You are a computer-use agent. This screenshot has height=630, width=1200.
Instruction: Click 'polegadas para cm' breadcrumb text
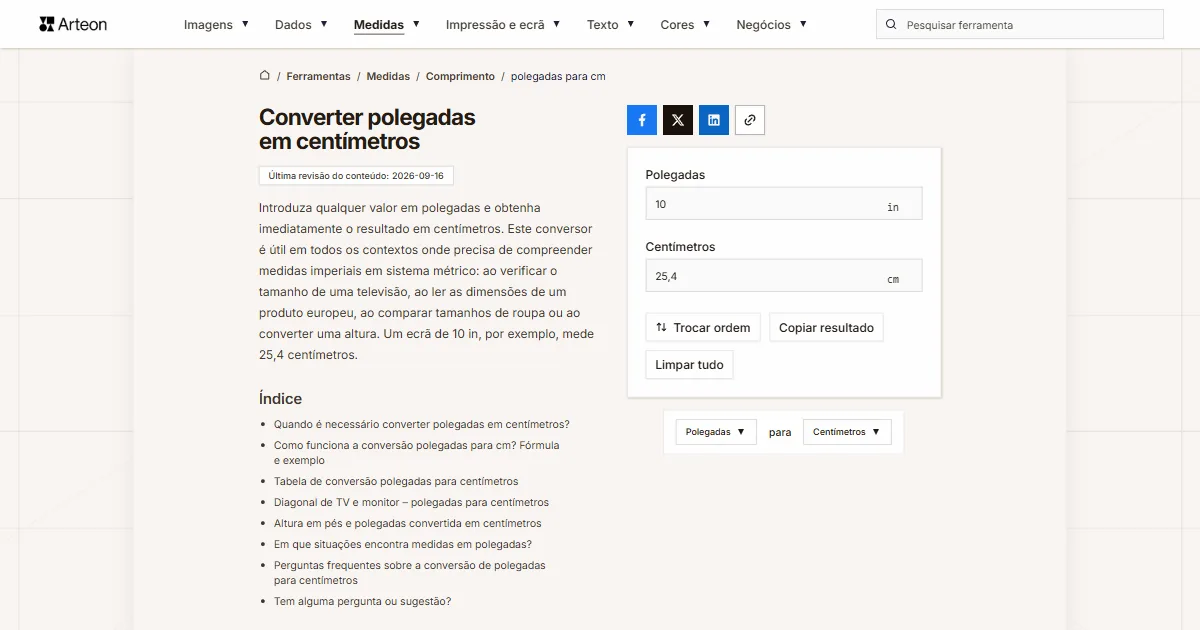pos(558,76)
